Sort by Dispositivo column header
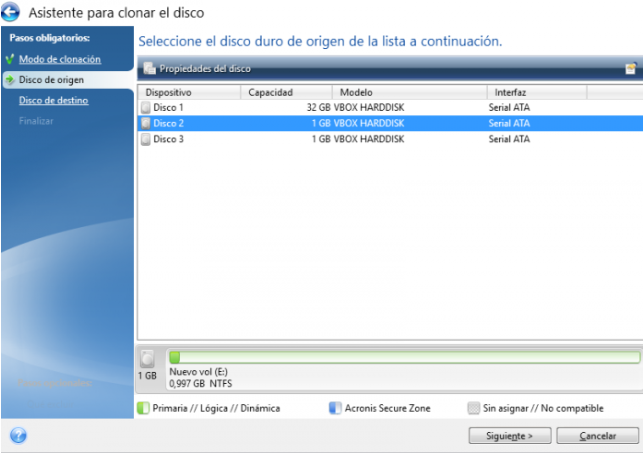 (188, 92)
